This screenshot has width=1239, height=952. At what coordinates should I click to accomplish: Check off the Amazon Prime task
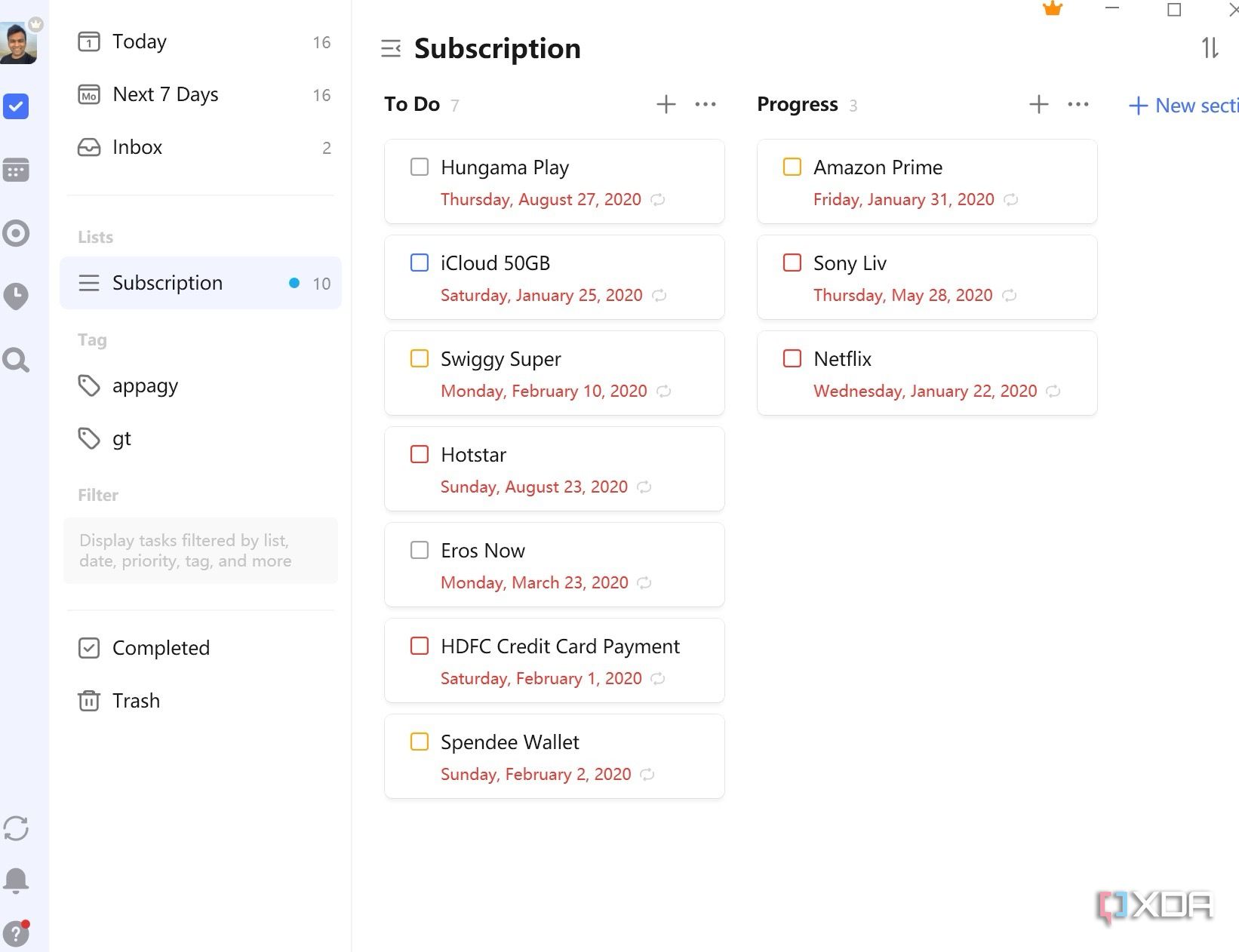pyautogui.click(x=792, y=167)
